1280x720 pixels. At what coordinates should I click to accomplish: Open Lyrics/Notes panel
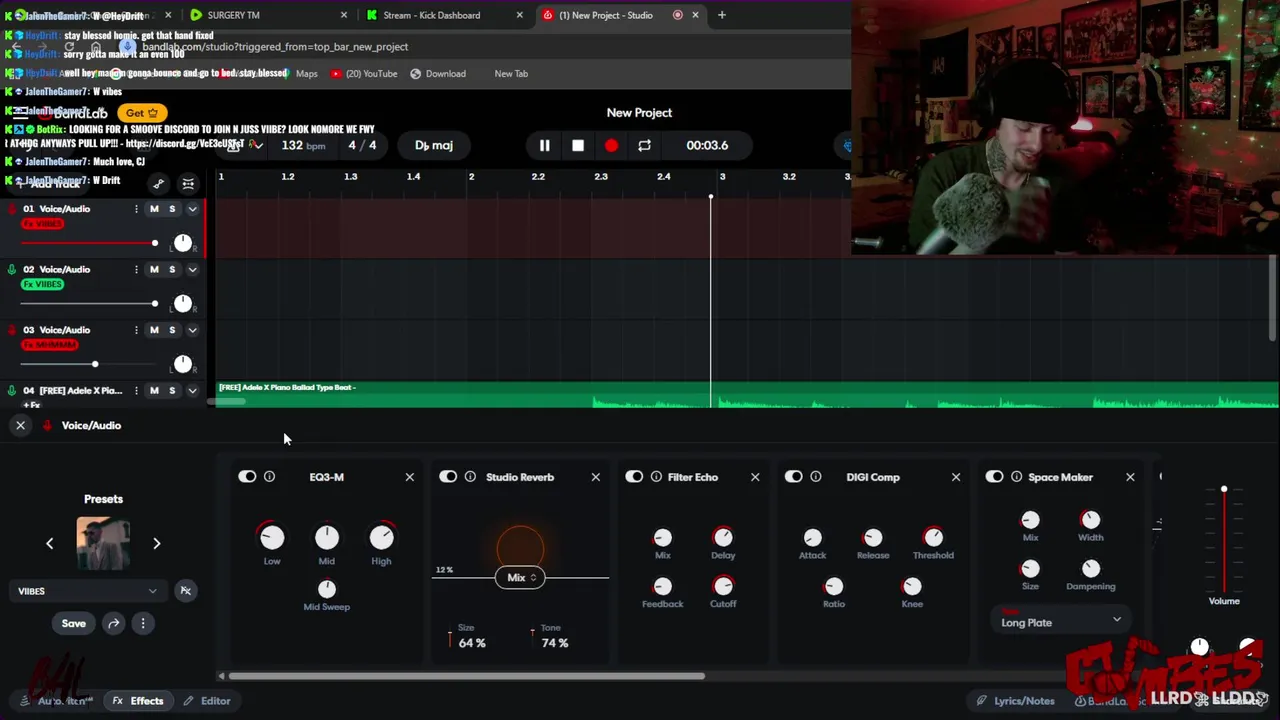tap(1015, 701)
